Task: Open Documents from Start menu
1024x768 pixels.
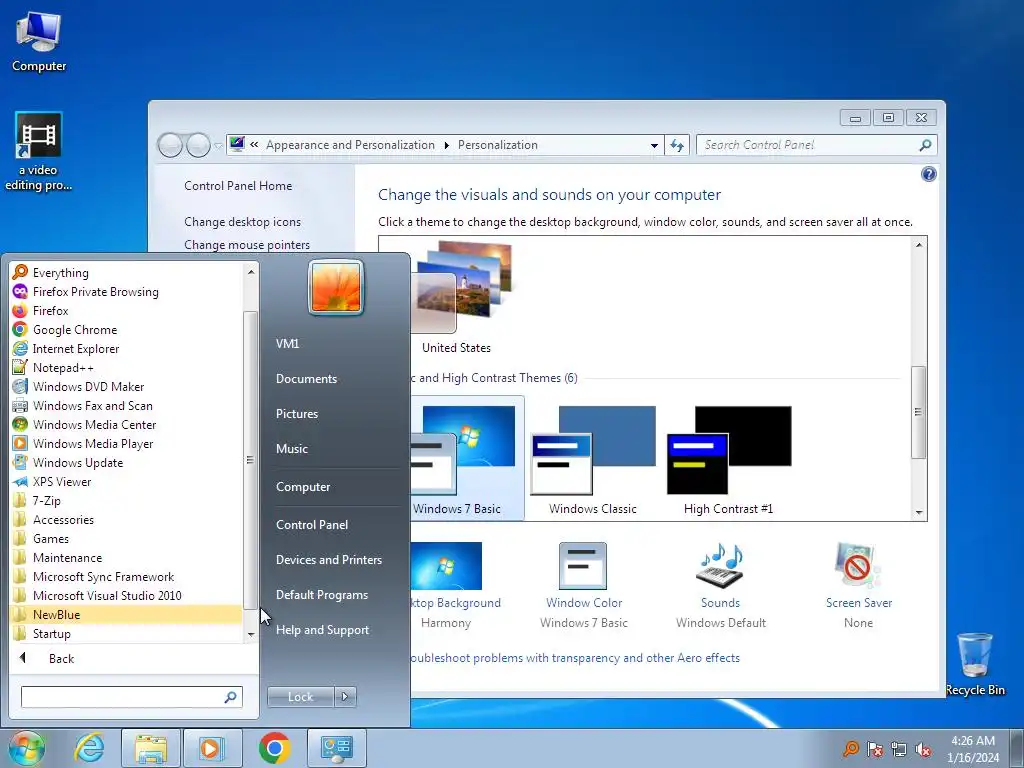Action: tap(306, 379)
